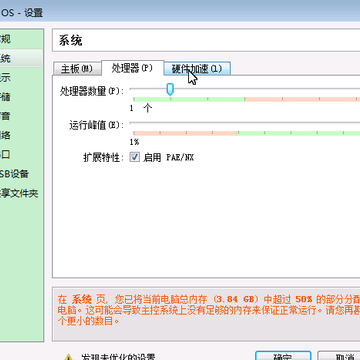The width and height of the screenshot is (360, 360).
Task: Click the 扩展特性 label
Action: pos(103,157)
